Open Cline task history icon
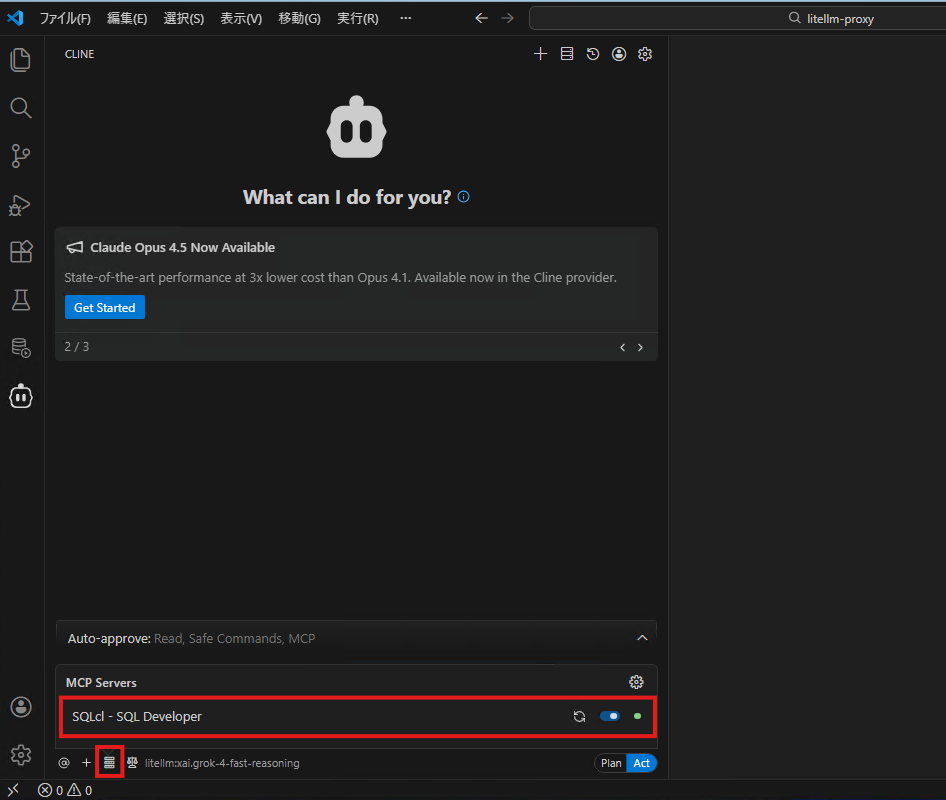The height and width of the screenshot is (800, 946). 593,54
